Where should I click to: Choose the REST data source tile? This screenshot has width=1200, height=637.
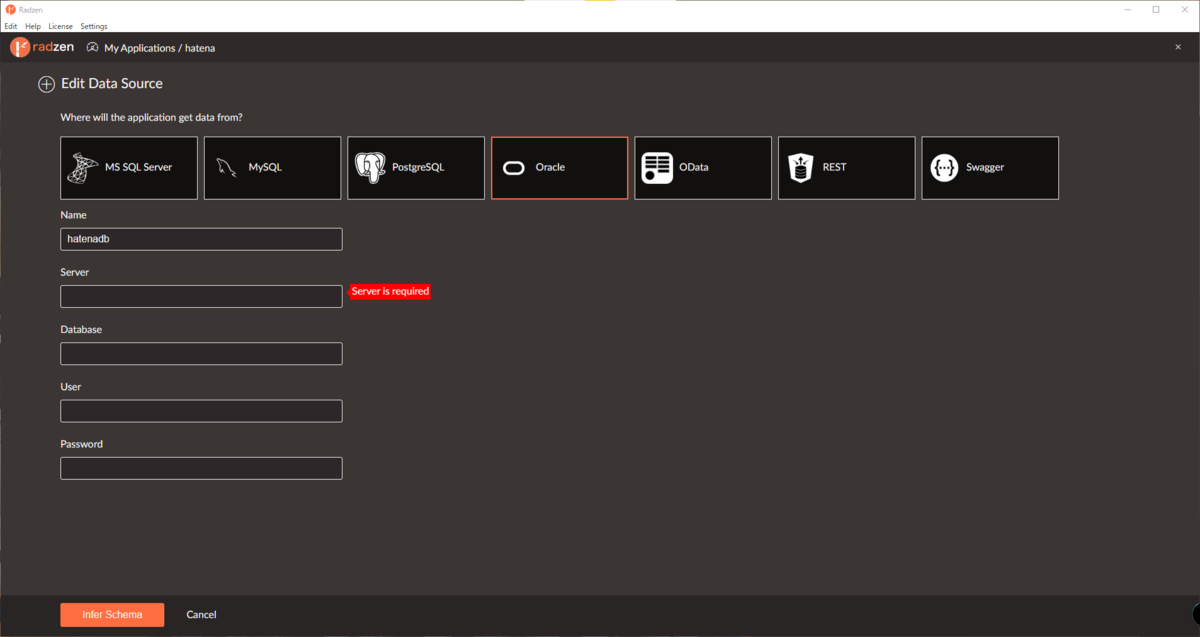coord(846,168)
